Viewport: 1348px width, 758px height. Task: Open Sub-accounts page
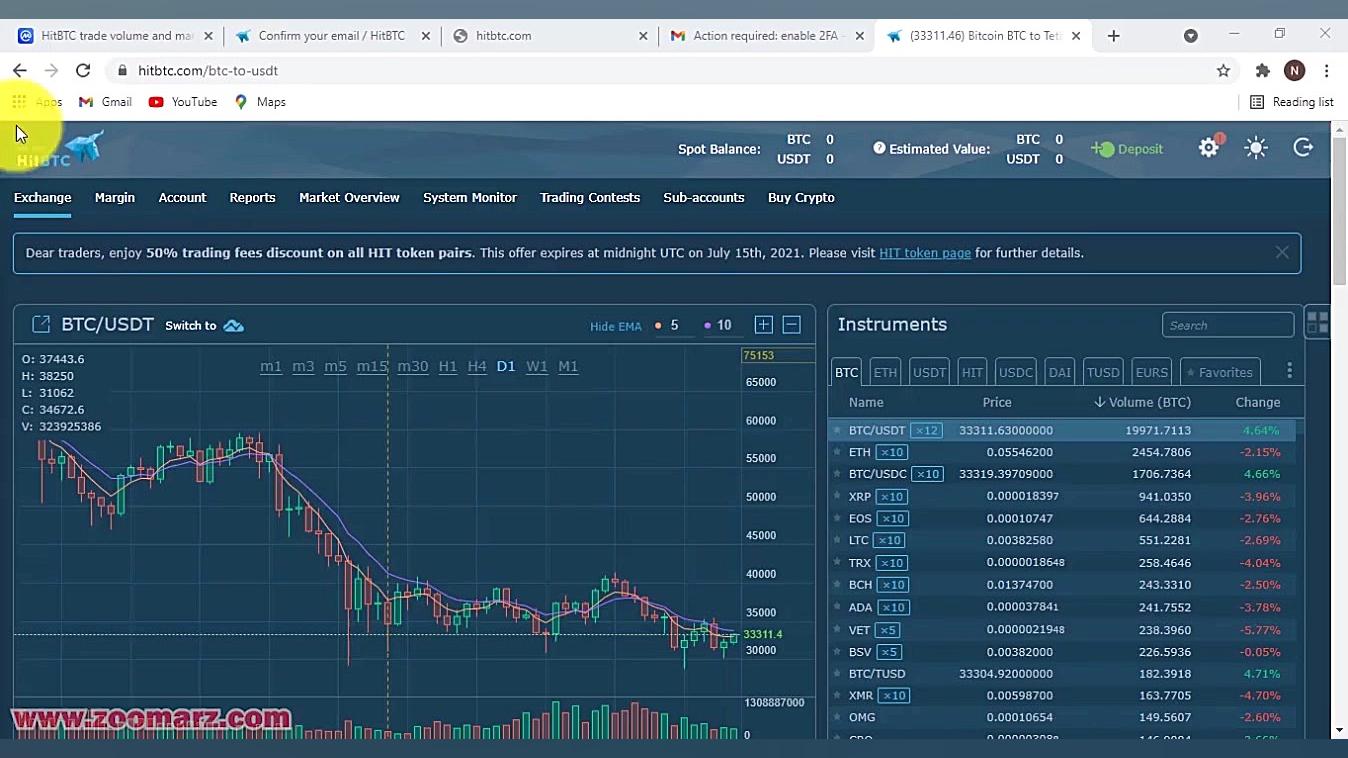click(704, 198)
